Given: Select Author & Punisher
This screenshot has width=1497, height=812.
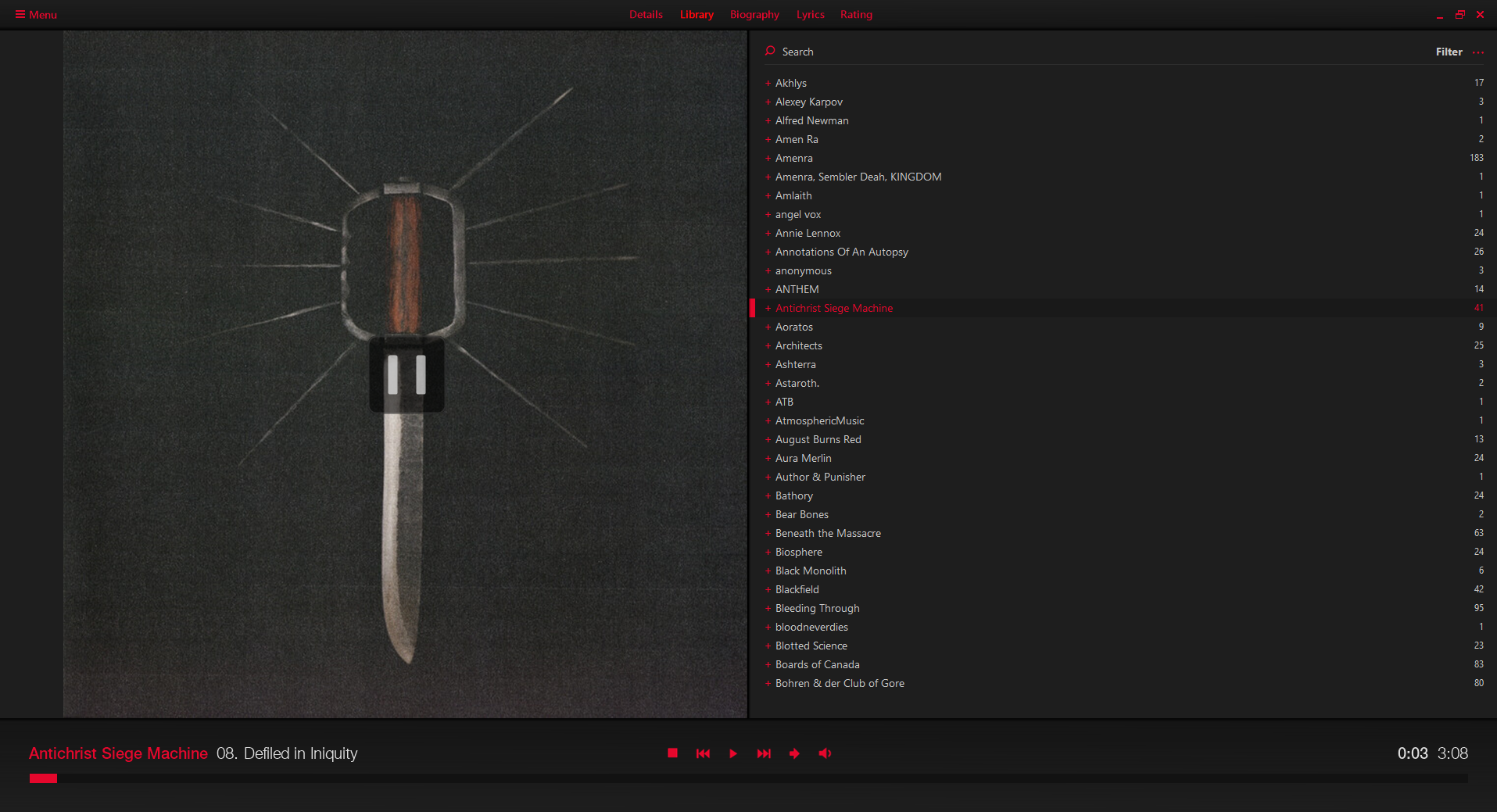Looking at the screenshot, I should click(x=820, y=477).
